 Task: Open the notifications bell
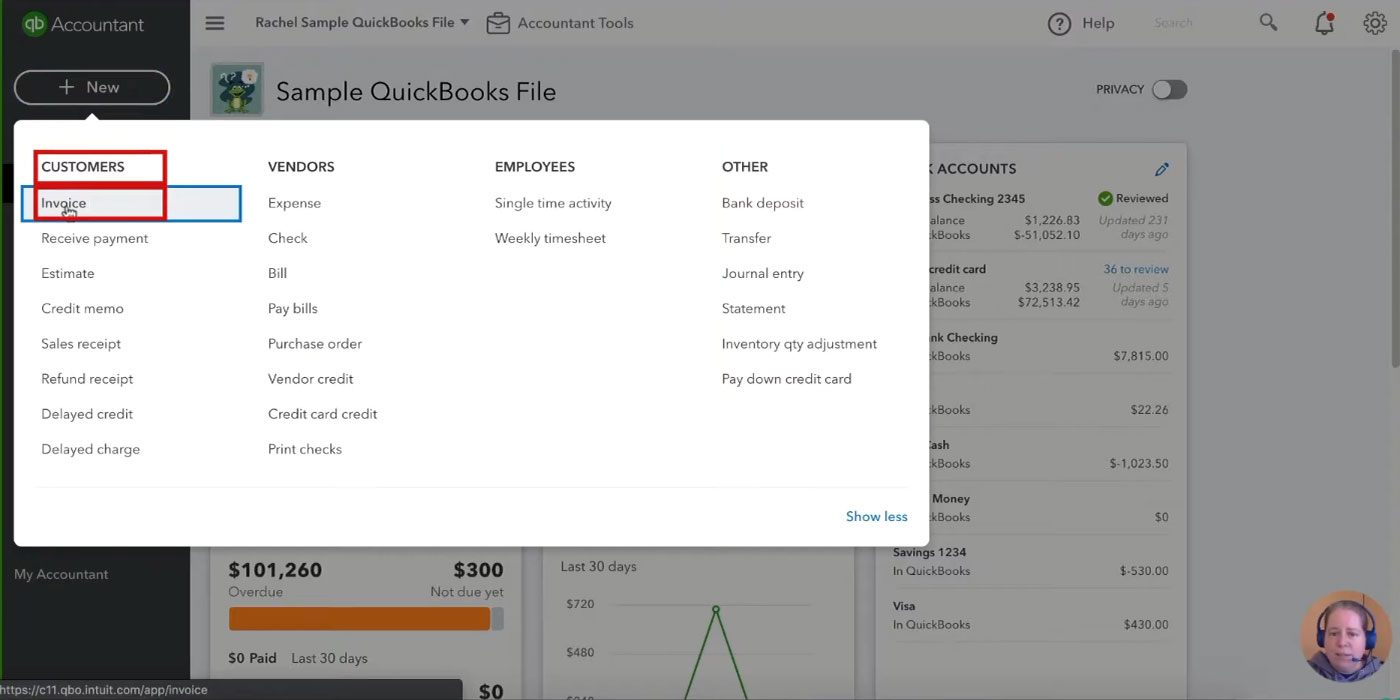pos(1324,23)
